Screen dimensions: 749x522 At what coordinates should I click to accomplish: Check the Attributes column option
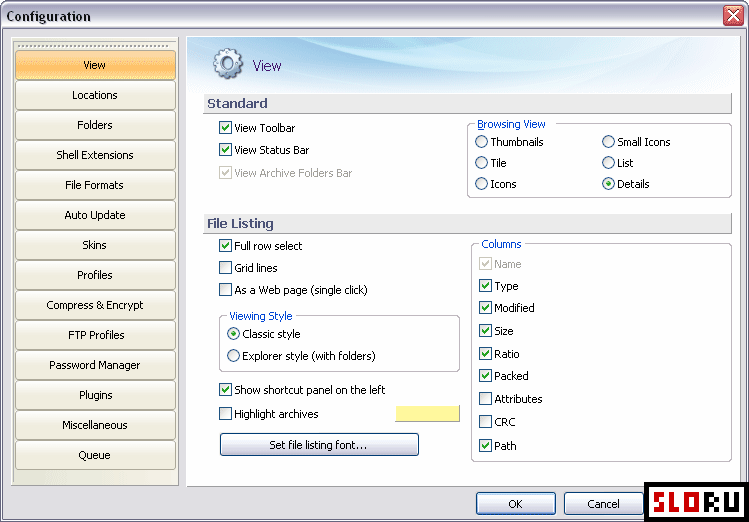(486, 399)
